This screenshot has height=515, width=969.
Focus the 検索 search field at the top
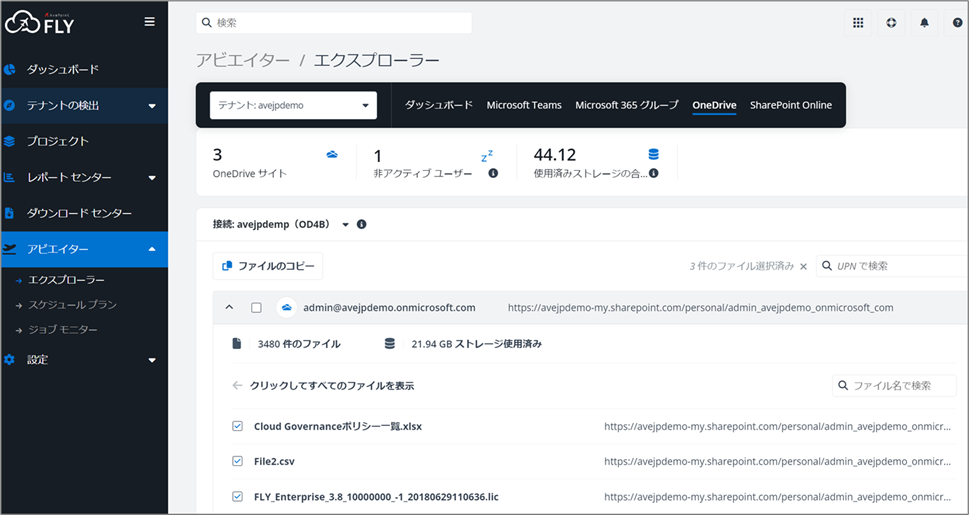(x=334, y=23)
